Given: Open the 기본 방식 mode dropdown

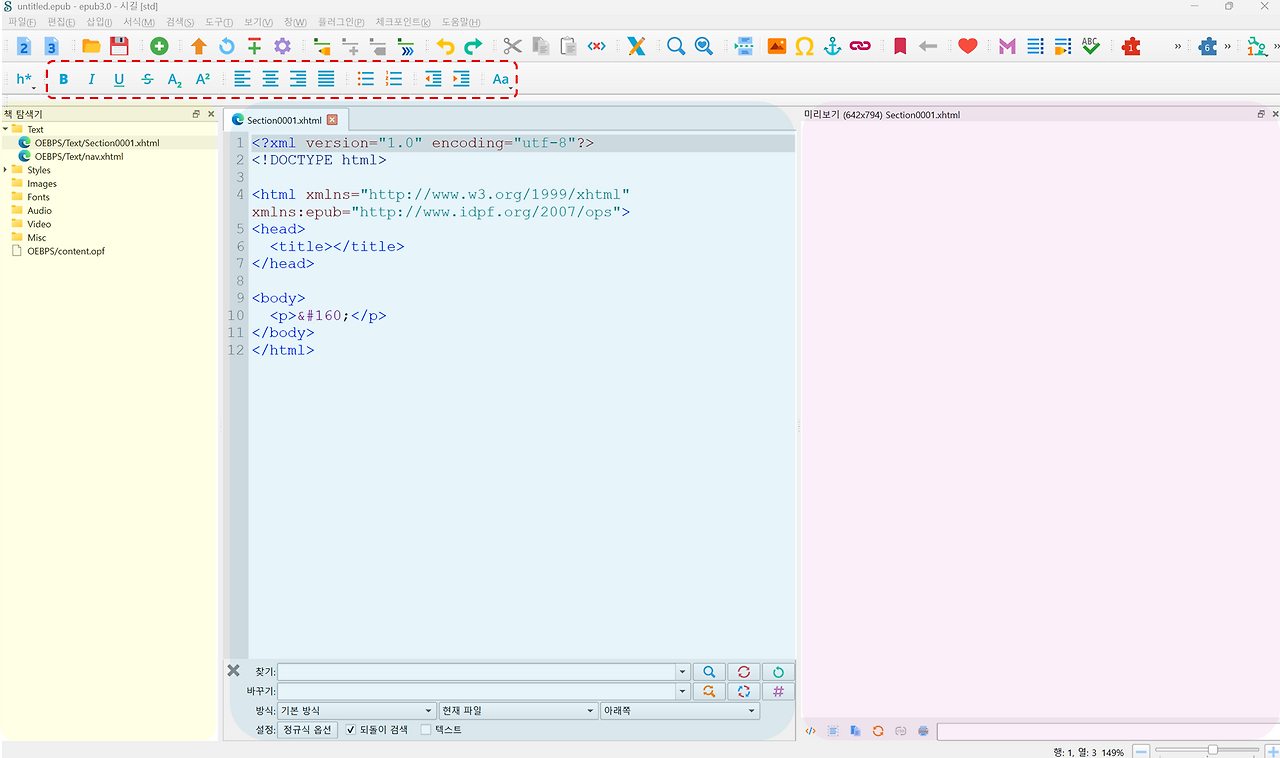Looking at the screenshot, I should point(357,711).
